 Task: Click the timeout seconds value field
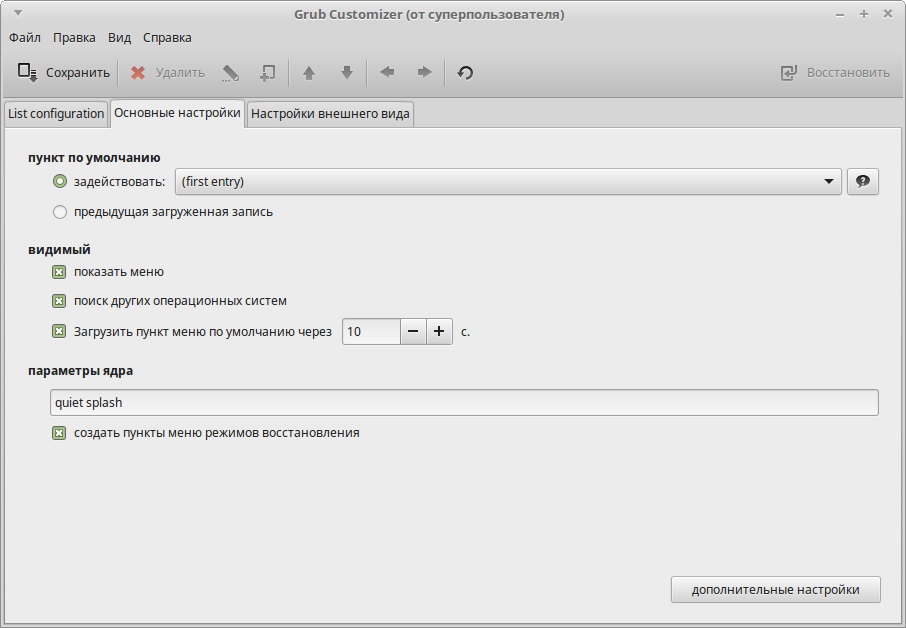point(371,332)
